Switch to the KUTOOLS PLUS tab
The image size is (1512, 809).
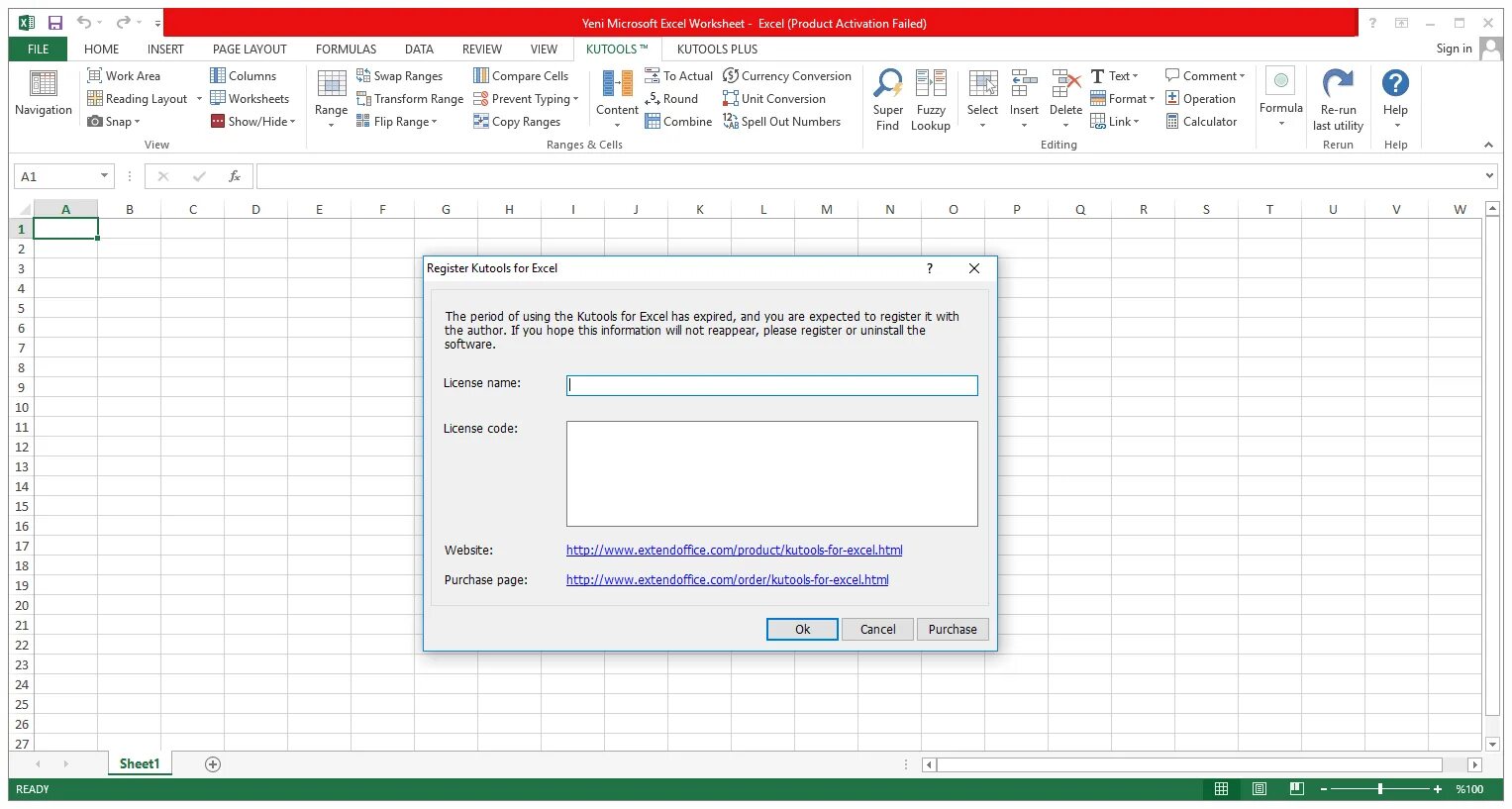pos(717,49)
